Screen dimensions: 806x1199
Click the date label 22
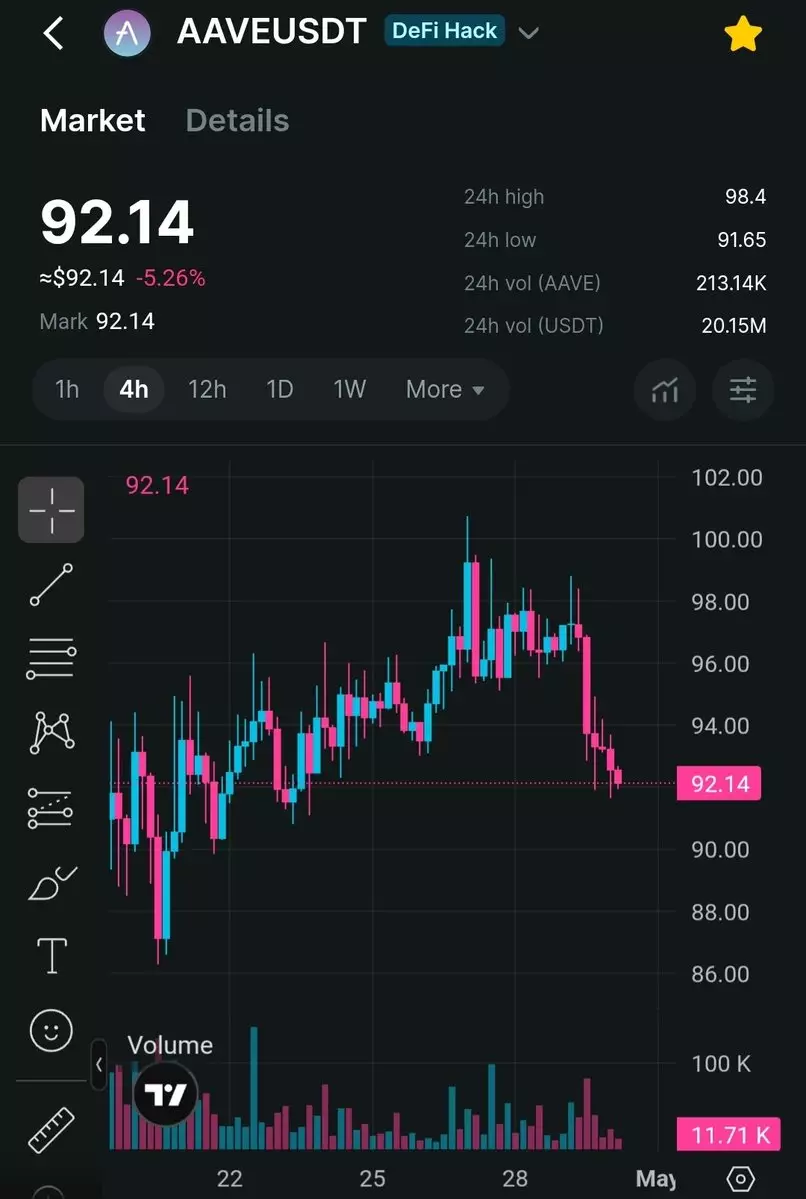point(229,1178)
